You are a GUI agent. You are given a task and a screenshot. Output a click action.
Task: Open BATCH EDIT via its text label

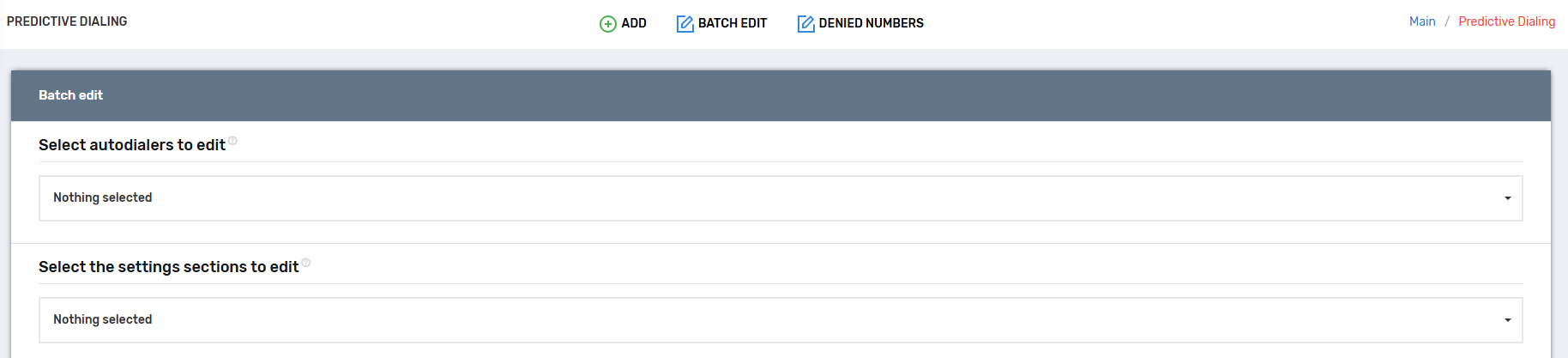click(x=732, y=23)
